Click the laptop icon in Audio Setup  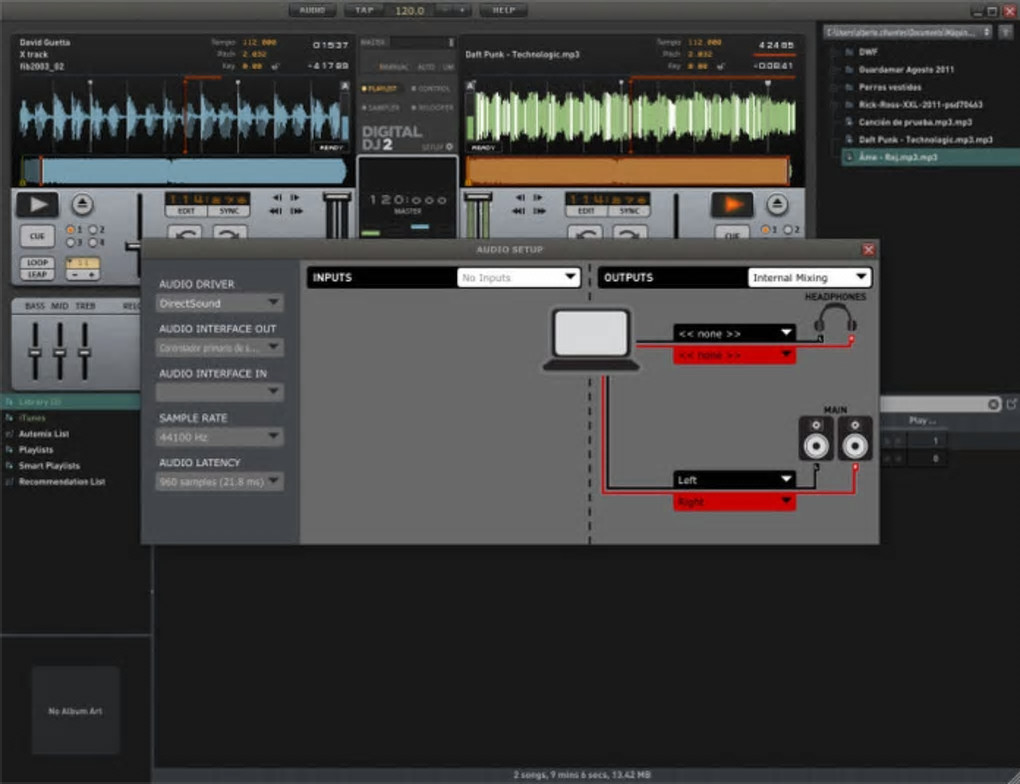[592, 338]
